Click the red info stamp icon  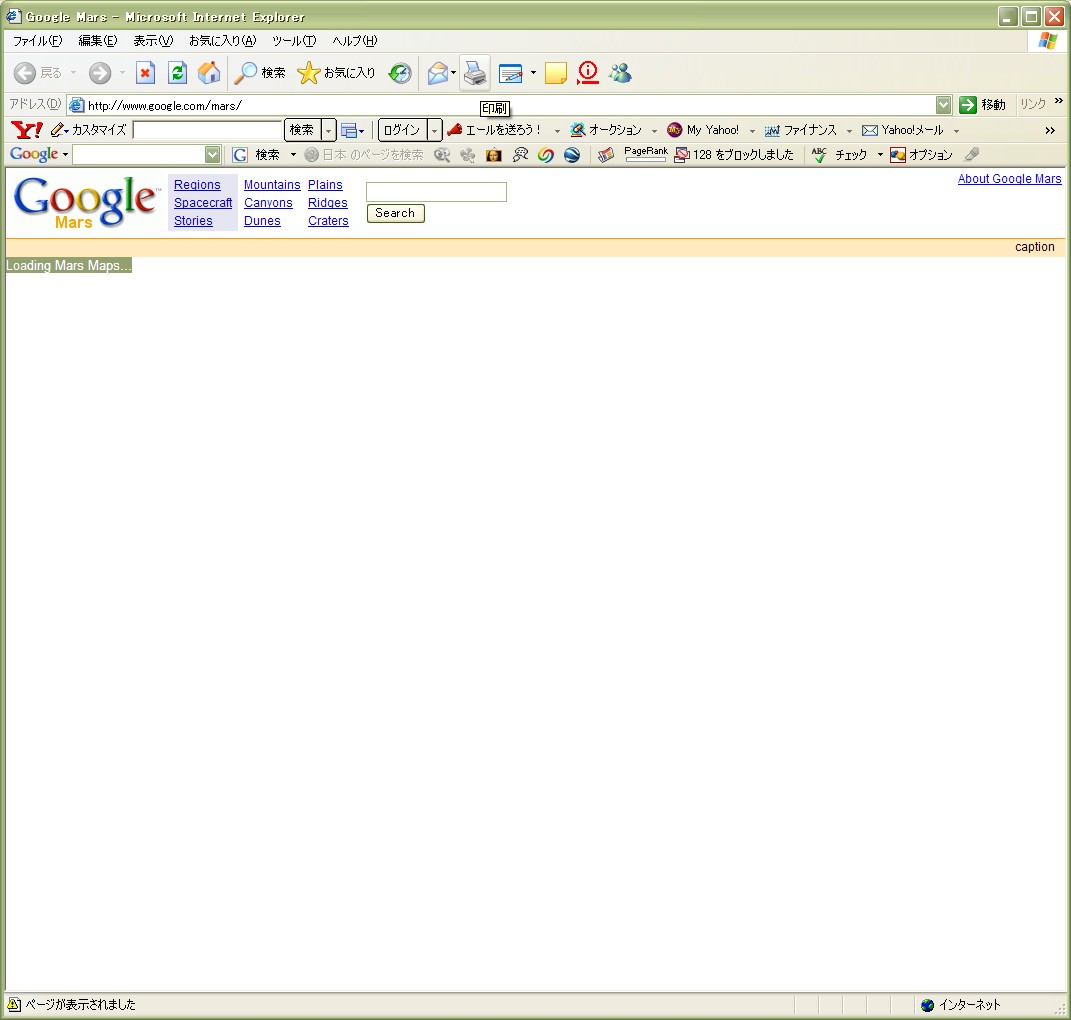tap(587, 72)
